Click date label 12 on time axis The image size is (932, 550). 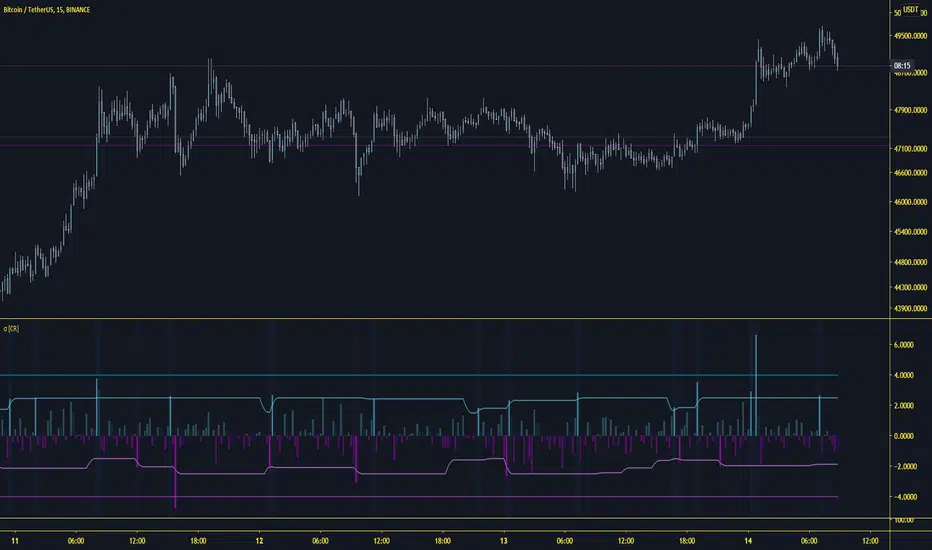pyautogui.click(x=259, y=541)
